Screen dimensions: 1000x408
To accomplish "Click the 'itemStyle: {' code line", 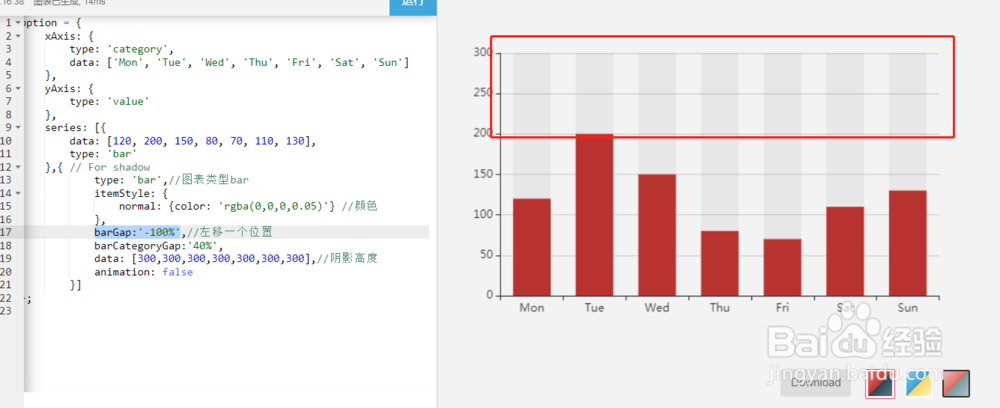I will point(131,193).
